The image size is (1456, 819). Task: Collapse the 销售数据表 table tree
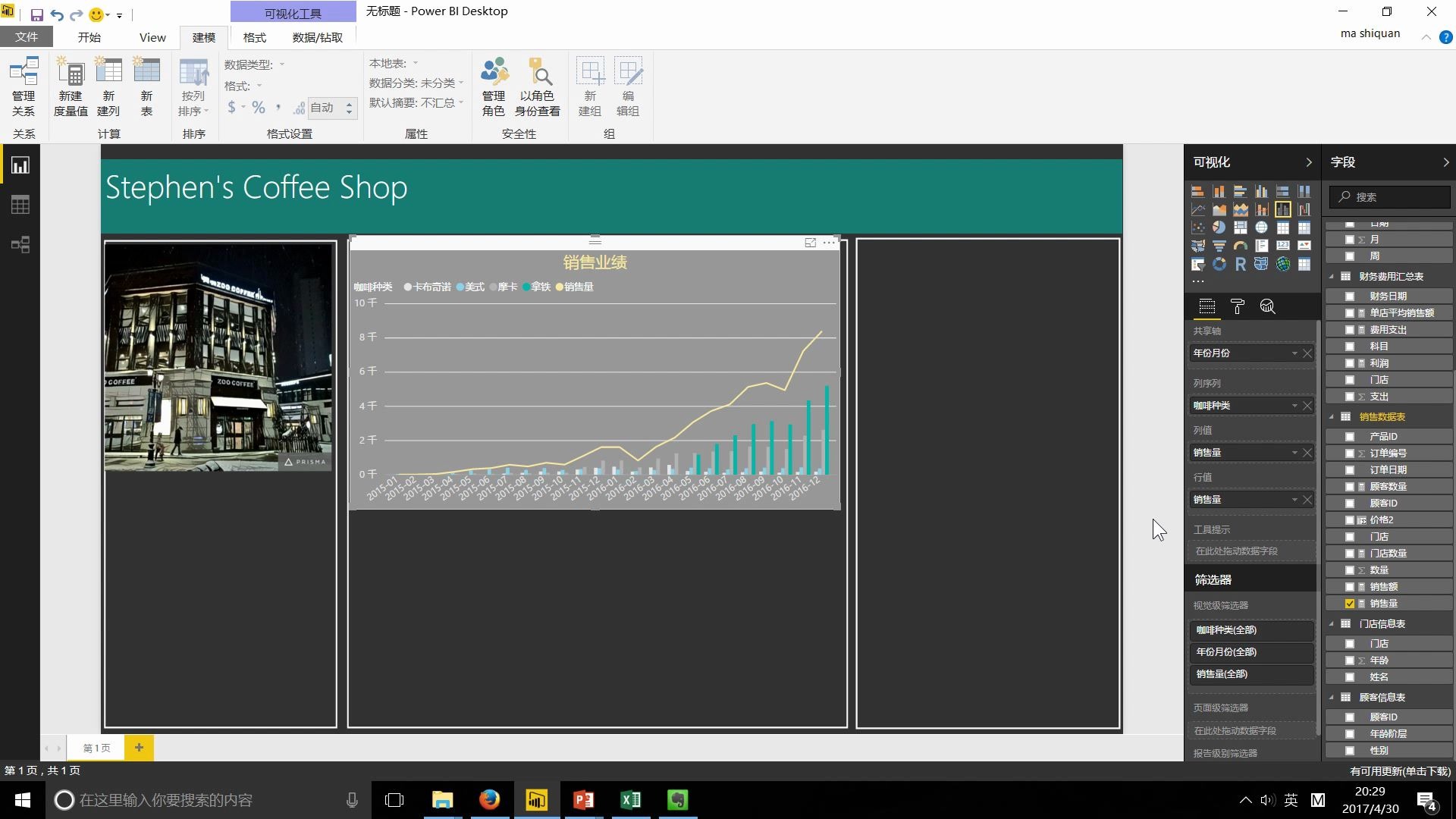point(1332,417)
